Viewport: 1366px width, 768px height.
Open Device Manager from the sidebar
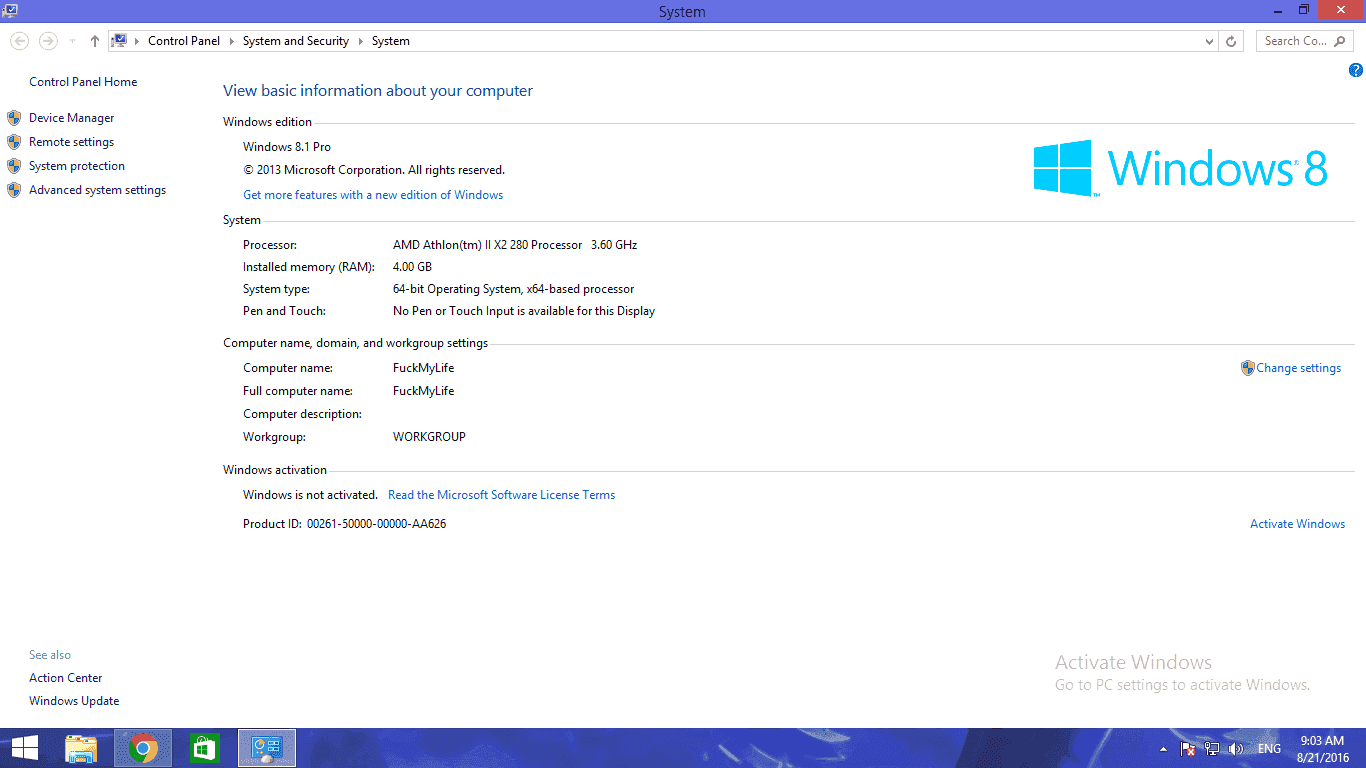[72, 118]
